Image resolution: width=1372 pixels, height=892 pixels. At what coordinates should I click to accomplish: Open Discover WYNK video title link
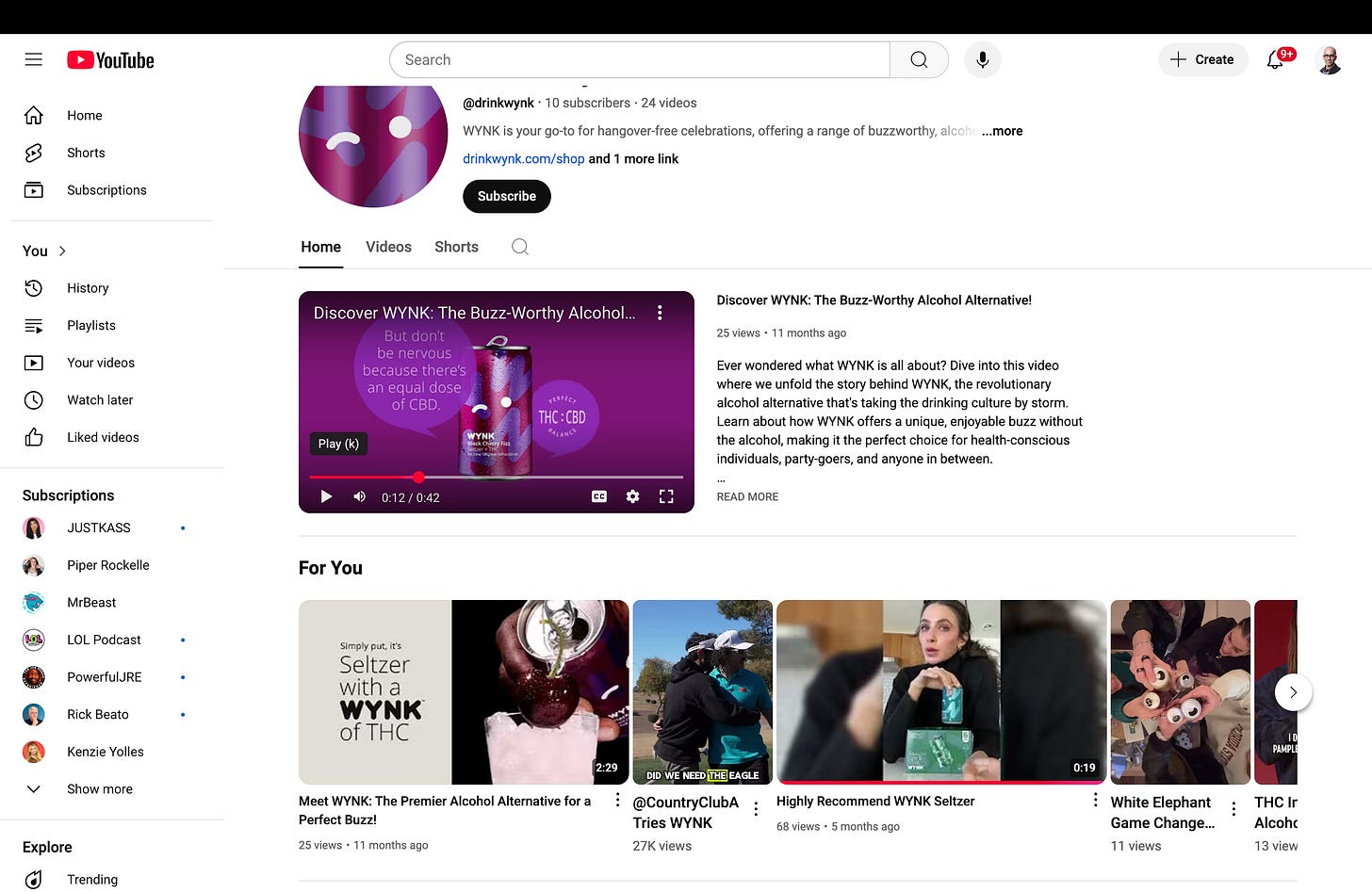[x=874, y=300]
